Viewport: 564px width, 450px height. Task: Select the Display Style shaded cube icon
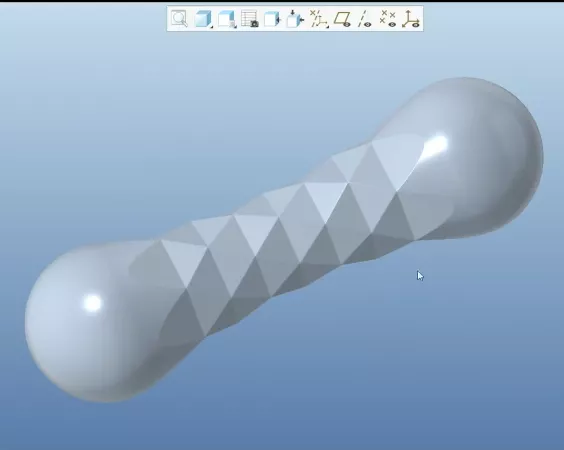(x=203, y=18)
